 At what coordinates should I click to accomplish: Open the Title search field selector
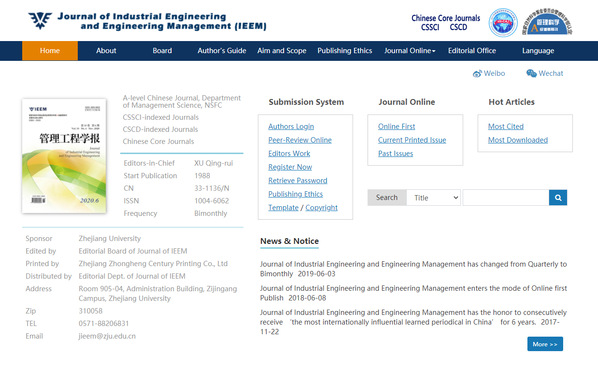tap(434, 197)
